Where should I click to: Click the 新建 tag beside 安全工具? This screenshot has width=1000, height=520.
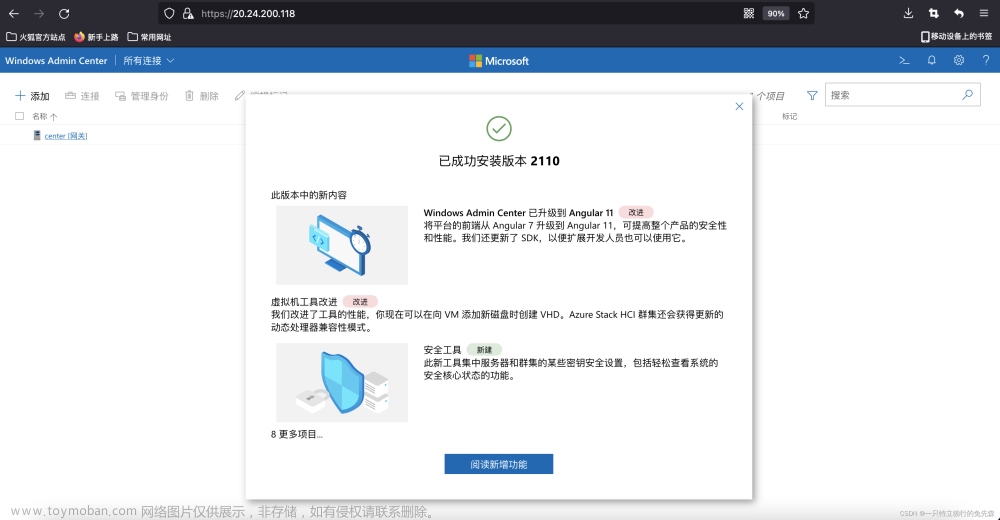(484, 350)
